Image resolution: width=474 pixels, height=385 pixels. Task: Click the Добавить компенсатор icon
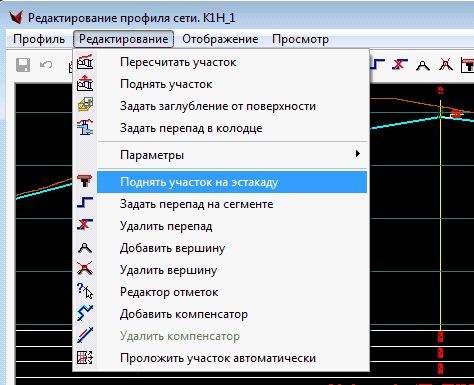pos(85,313)
